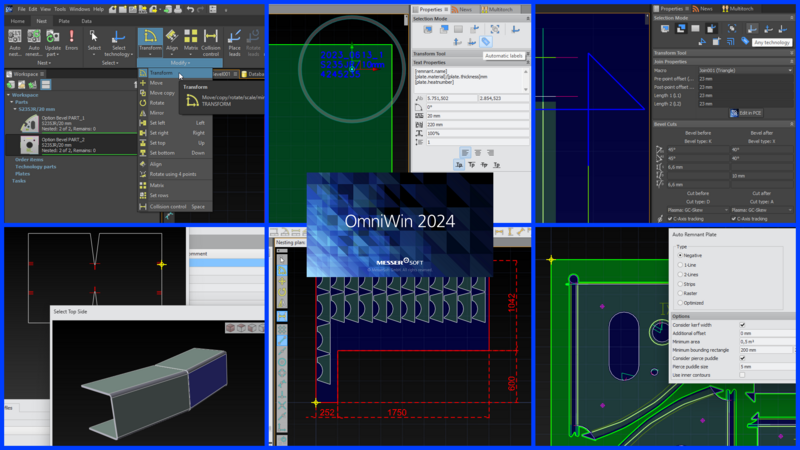The width and height of the screenshot is (800, 450).
Task: Select the center text alignment icon
Action: (x=478, y=153)
